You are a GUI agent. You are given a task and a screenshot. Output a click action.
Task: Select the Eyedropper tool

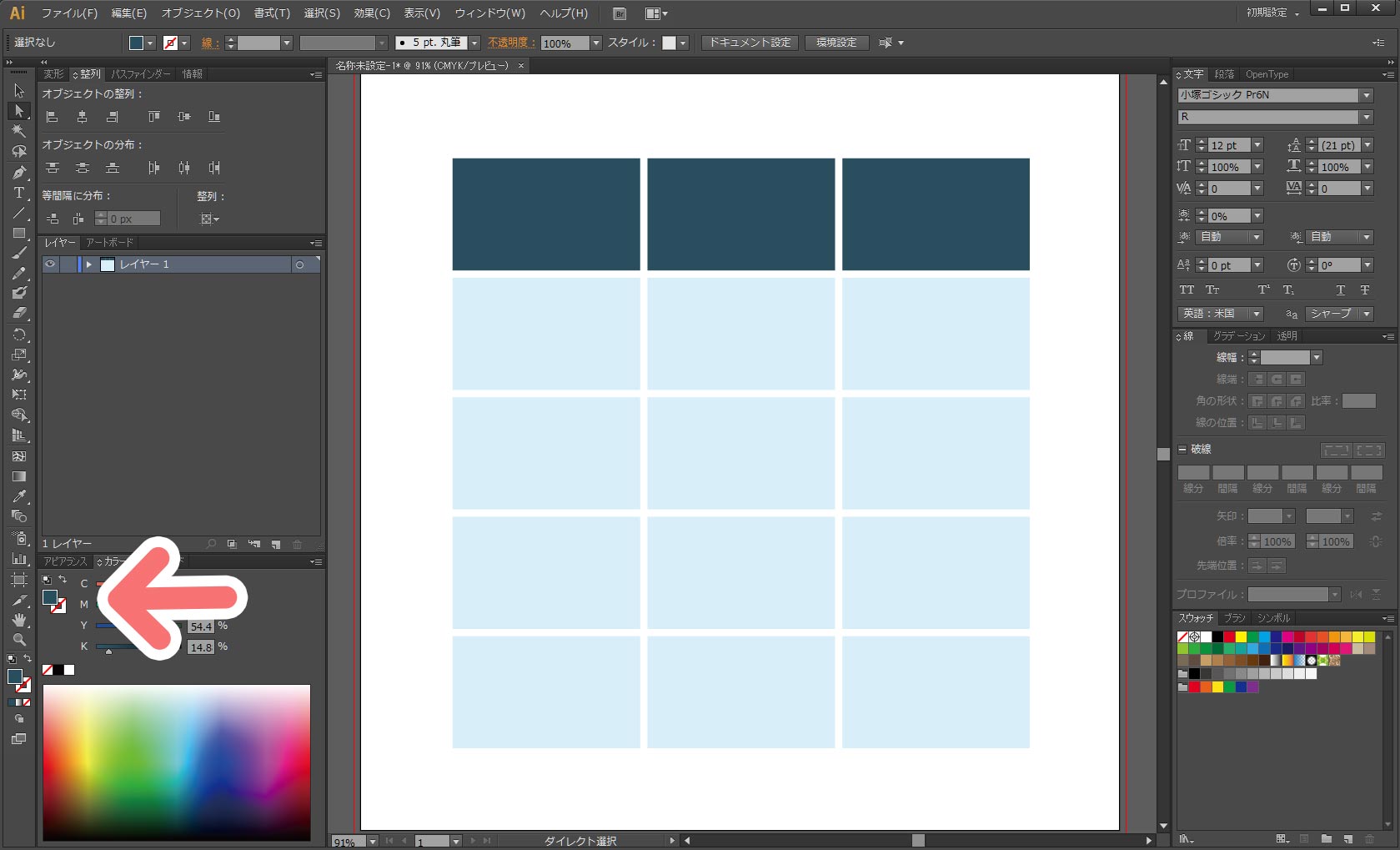click(x=19, y=497)
